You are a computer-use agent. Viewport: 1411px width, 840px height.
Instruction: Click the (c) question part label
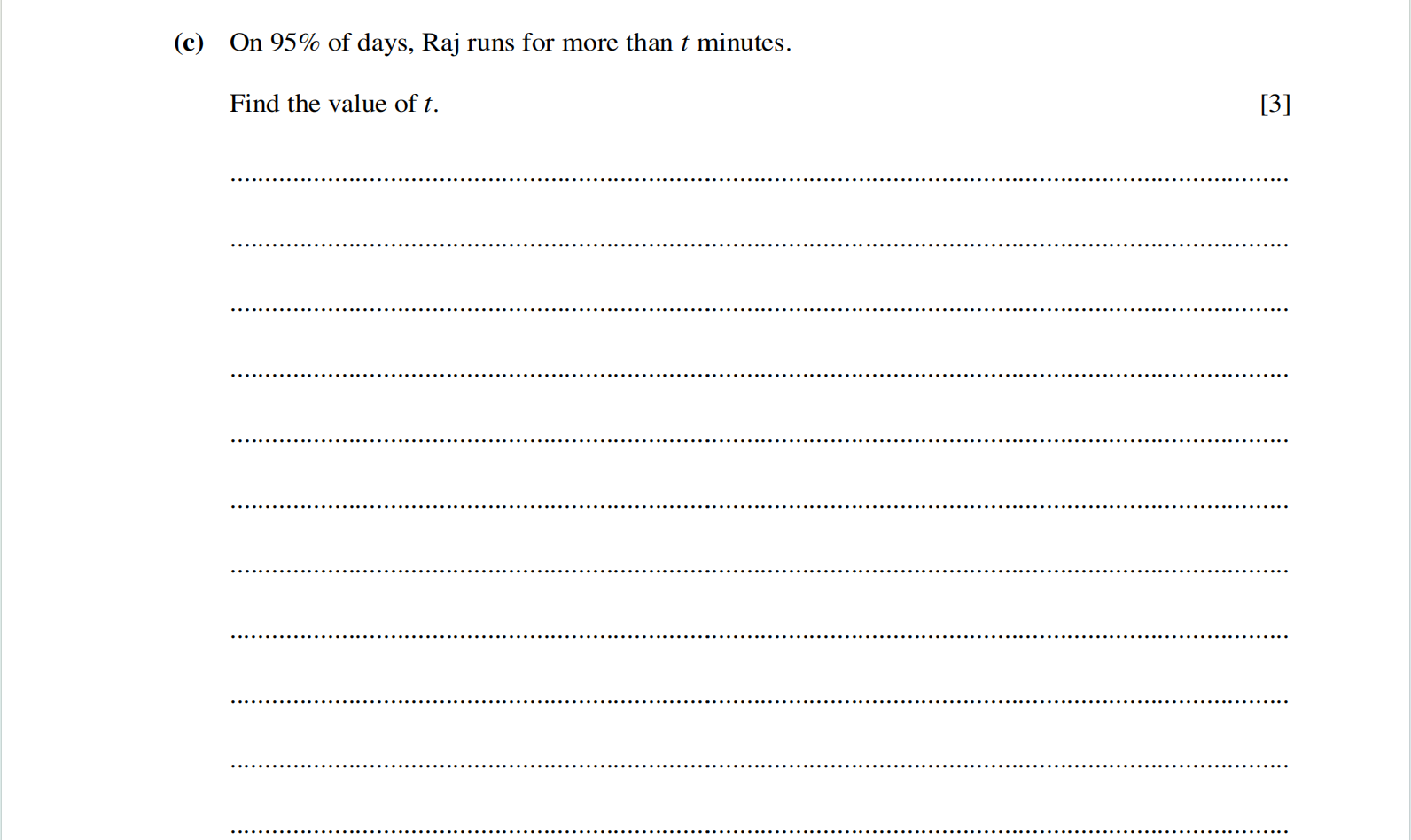(189, 43)
